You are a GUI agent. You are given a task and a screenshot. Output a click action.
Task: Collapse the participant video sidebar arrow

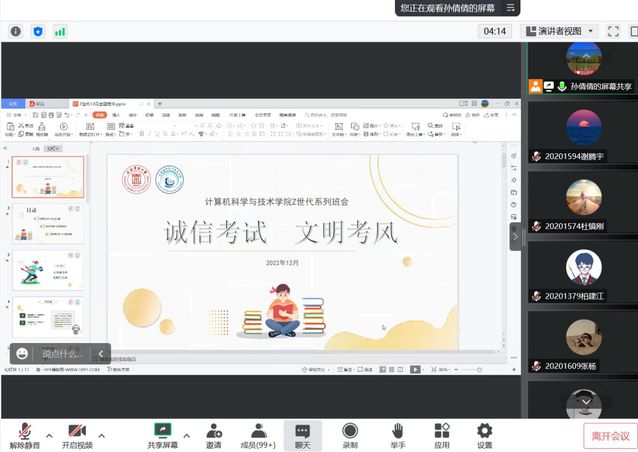click(x=516, y=236)
